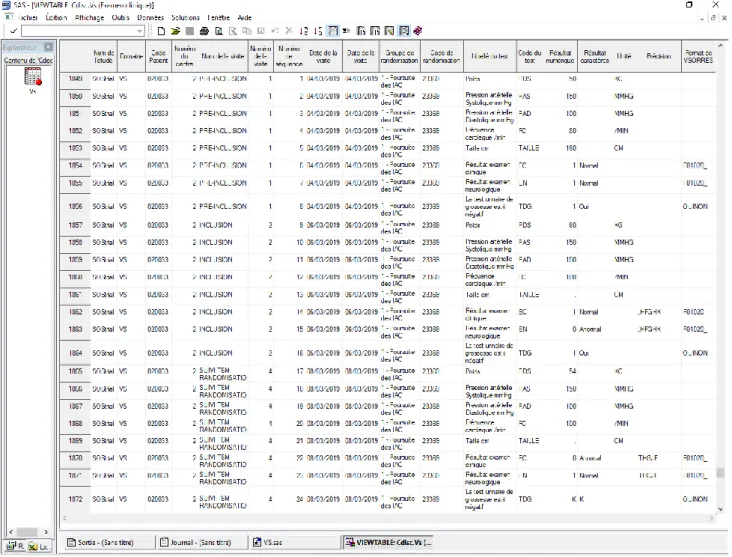Click the vertical scrollbar thumb
Screen dimensions: 732x557
tap(720, 473)
